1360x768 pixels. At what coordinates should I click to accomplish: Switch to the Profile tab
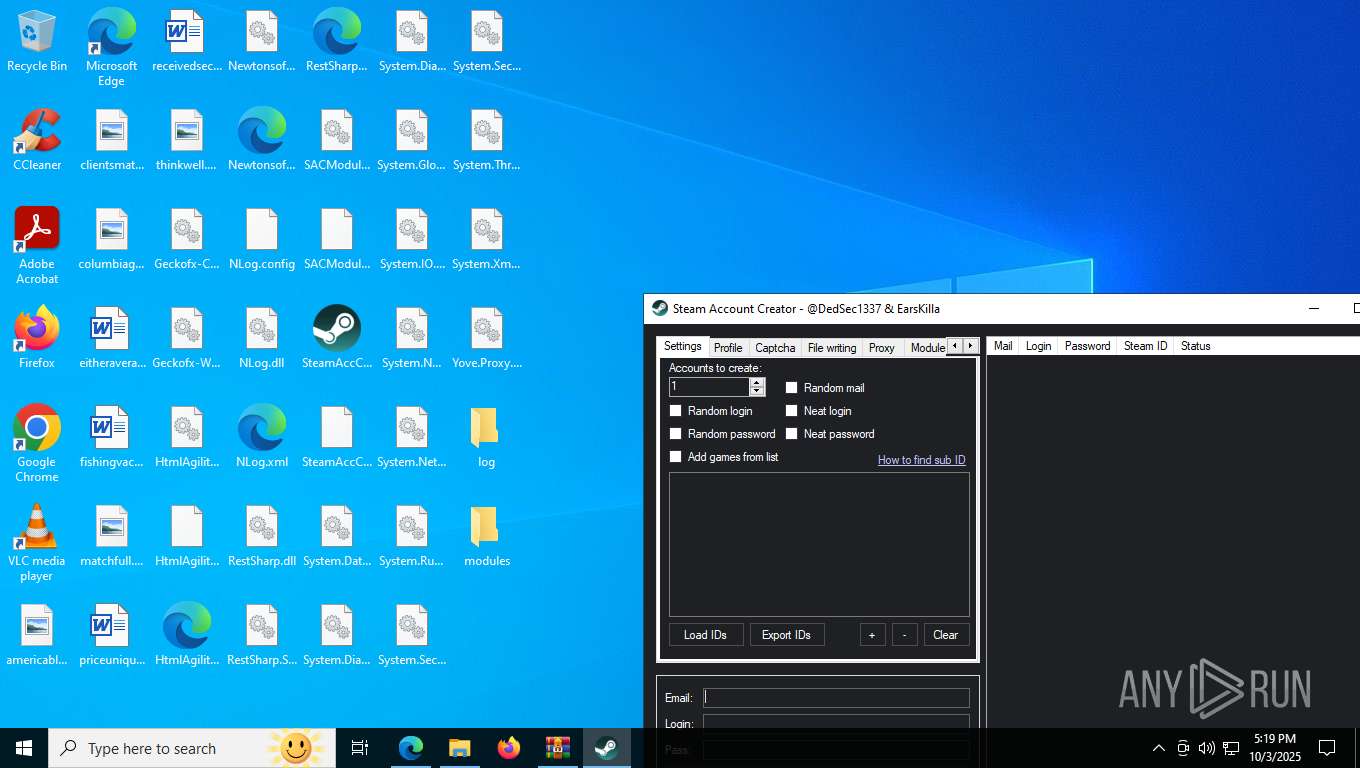coord(728,348)
